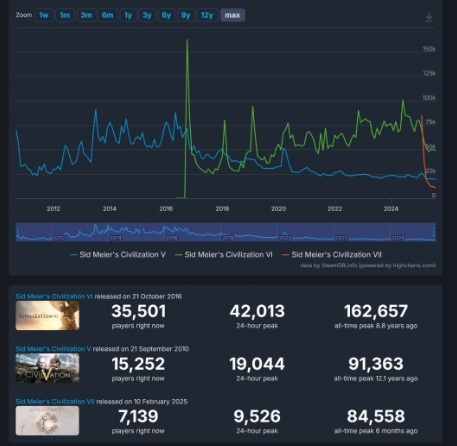Set chart zoom to 3m
The height and width of the screenshot is (446, 457).
click(x=86, y=15)
